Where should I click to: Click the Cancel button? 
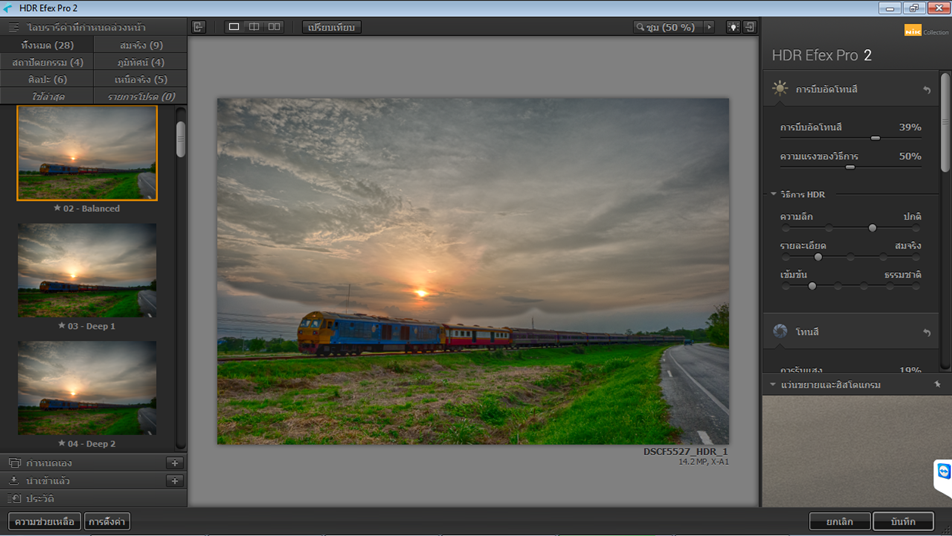click(840, 521)
